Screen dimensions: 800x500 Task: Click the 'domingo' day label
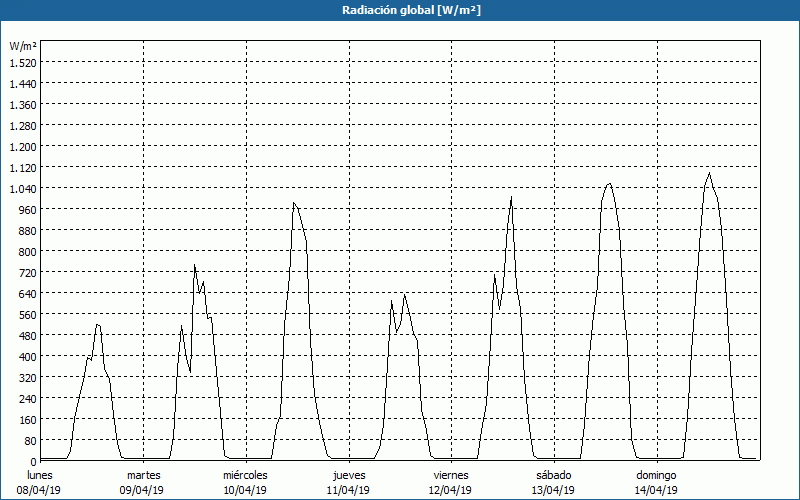tap(656, 475)
